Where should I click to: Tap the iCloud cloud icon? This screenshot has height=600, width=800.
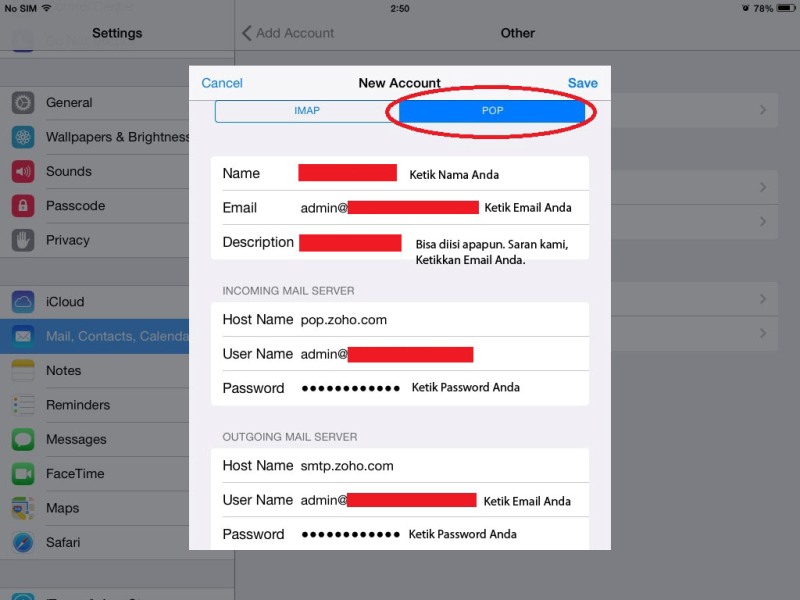click(x=23, y=302)
